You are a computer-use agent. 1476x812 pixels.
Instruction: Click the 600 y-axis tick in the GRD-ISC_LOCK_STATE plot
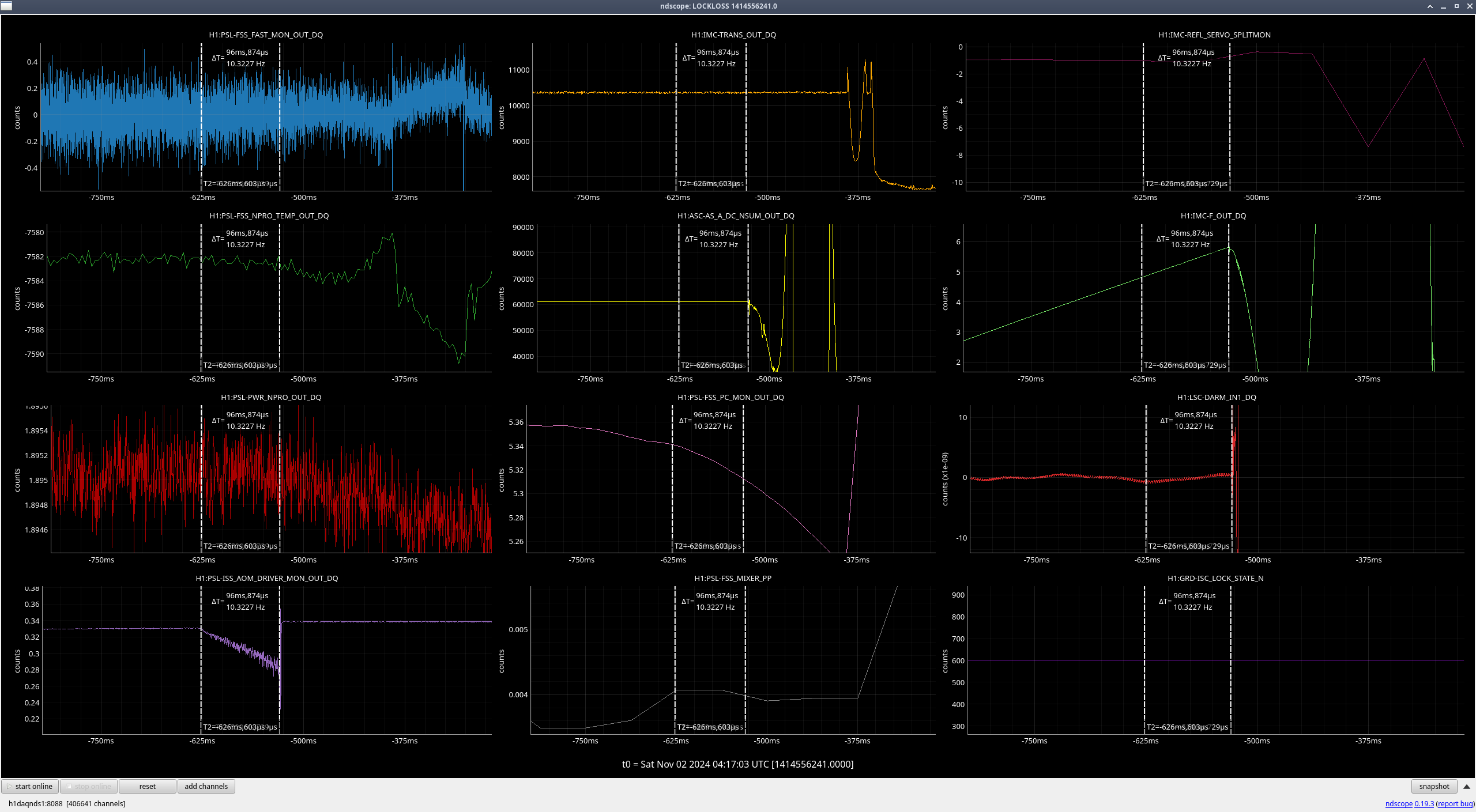click(x=958, y=660)
